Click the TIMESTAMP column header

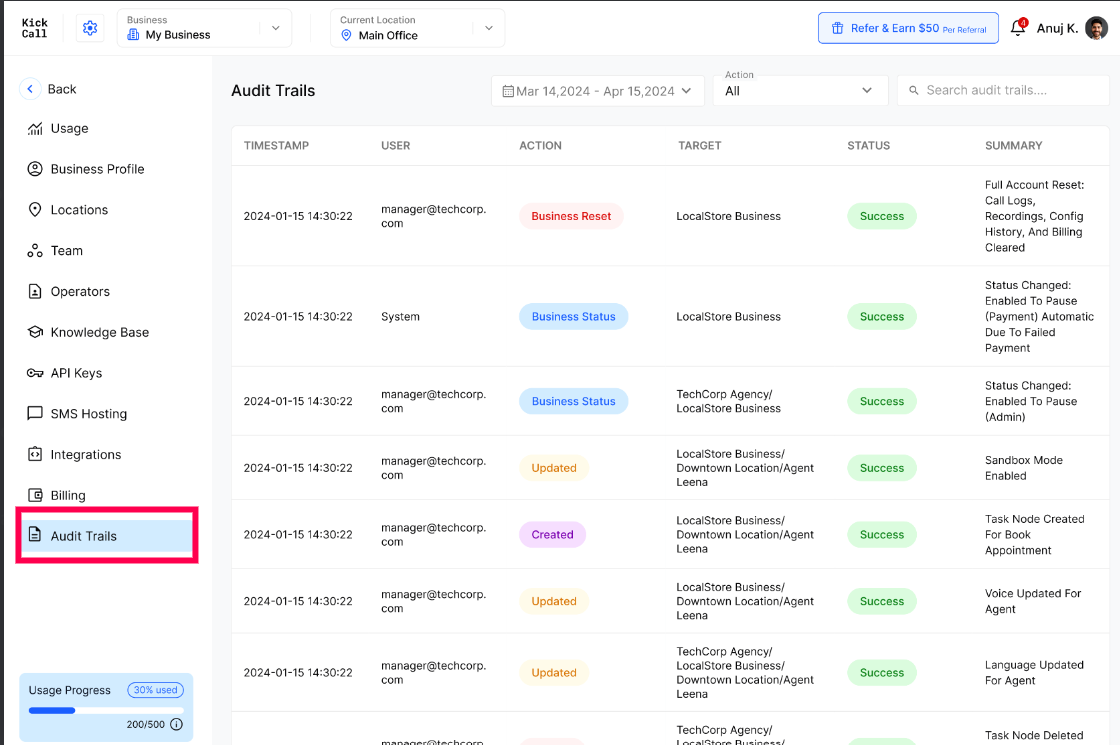point(276,146)
